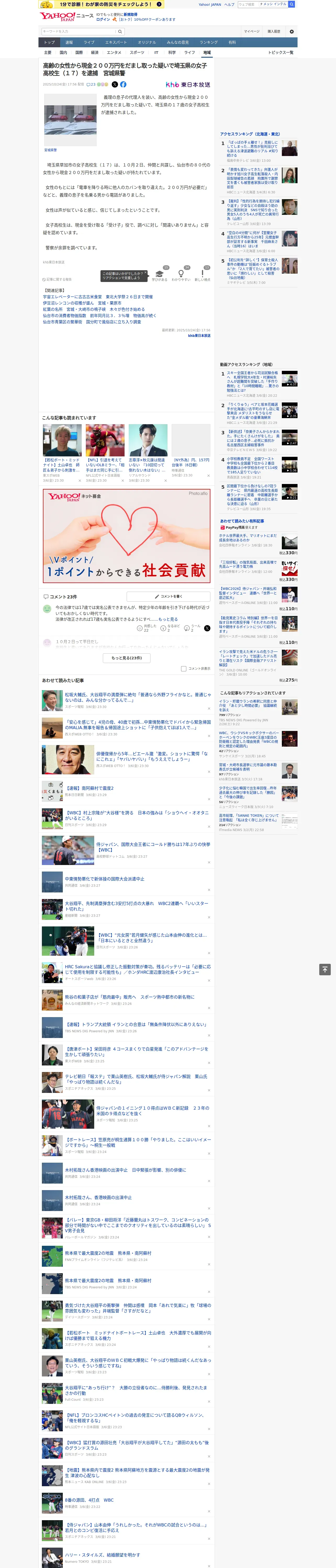Open the 有料 navigation tab
The height and width of the screenshot is (1568, 336).
click(x=232, y=43)
